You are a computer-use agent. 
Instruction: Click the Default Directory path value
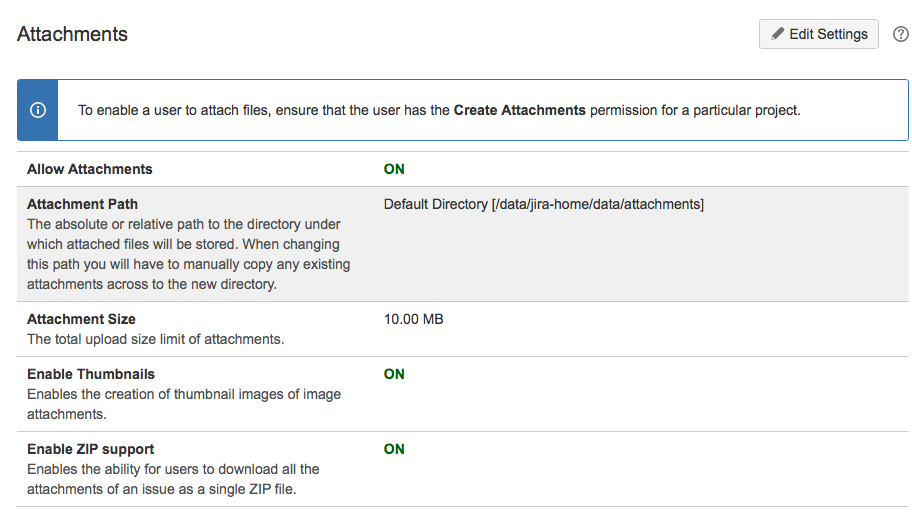544,204
